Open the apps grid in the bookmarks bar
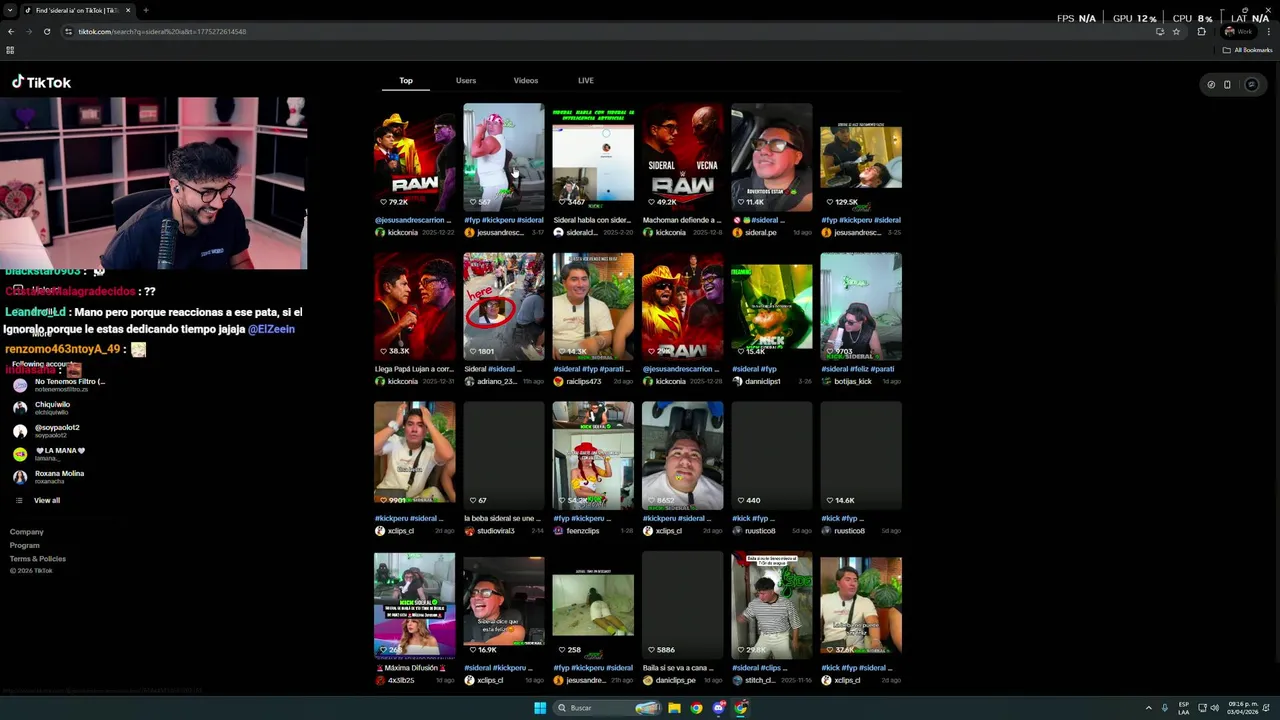The image size is (1280, 720). (10, 50)
